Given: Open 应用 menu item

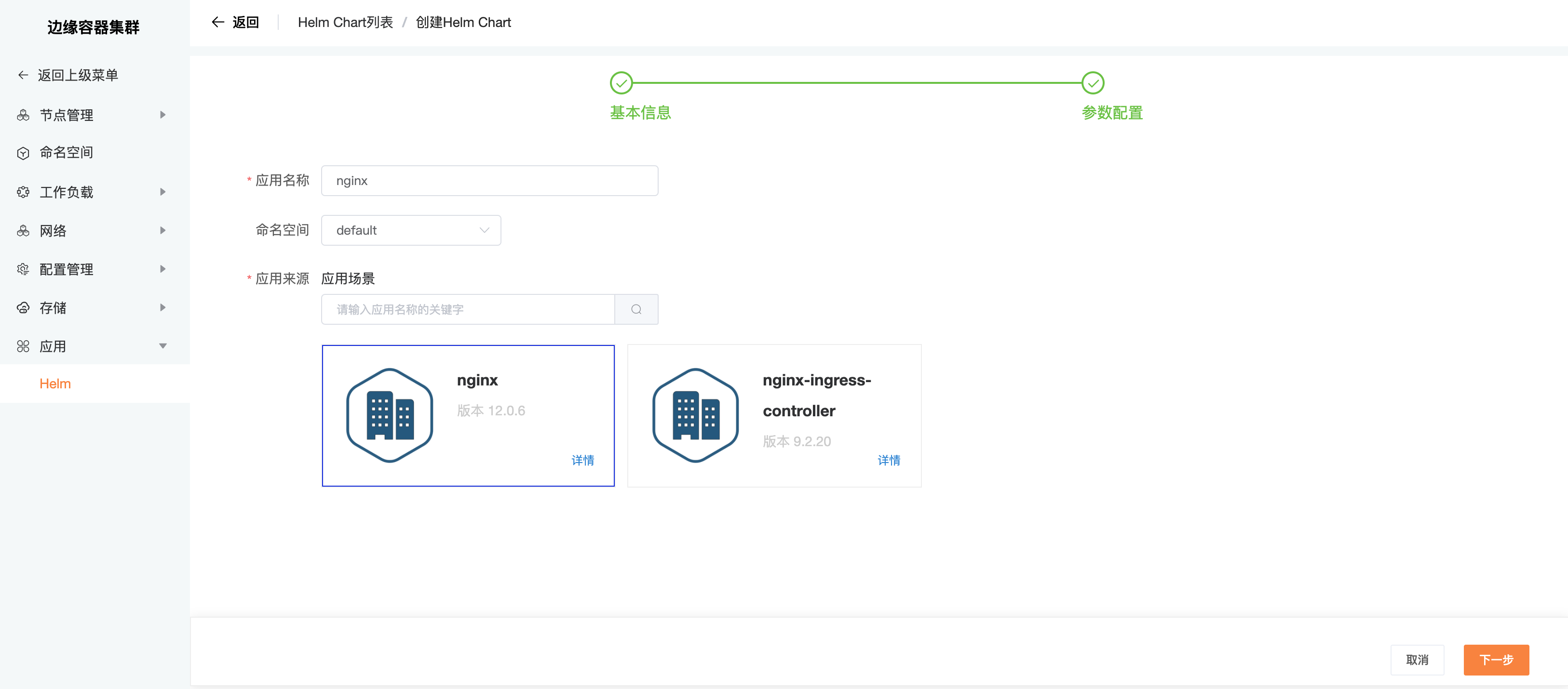Looking at the screenshot, I should tap(95, 346).
